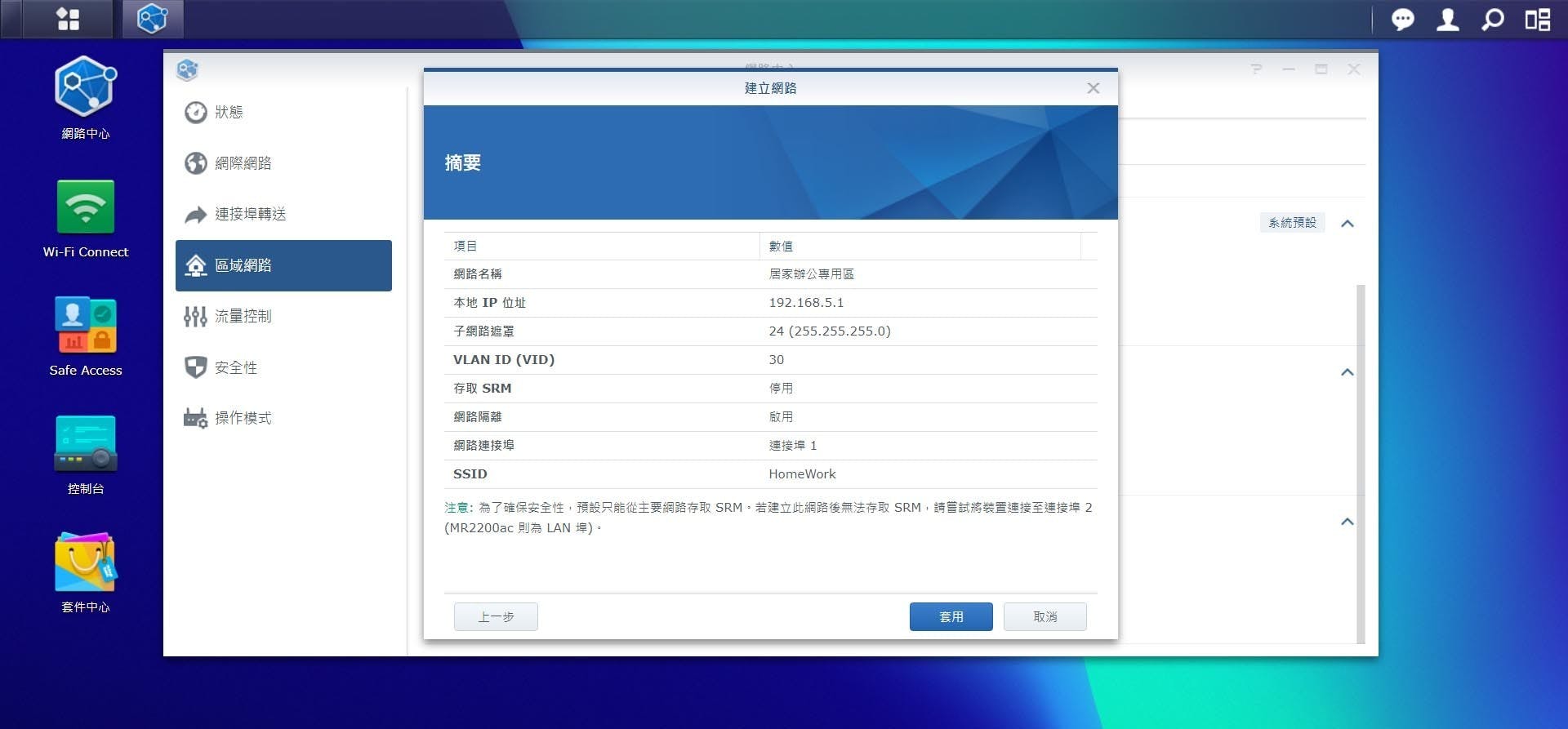
Task: Open the main menu grid icon
Action: (x=69, y=19)
